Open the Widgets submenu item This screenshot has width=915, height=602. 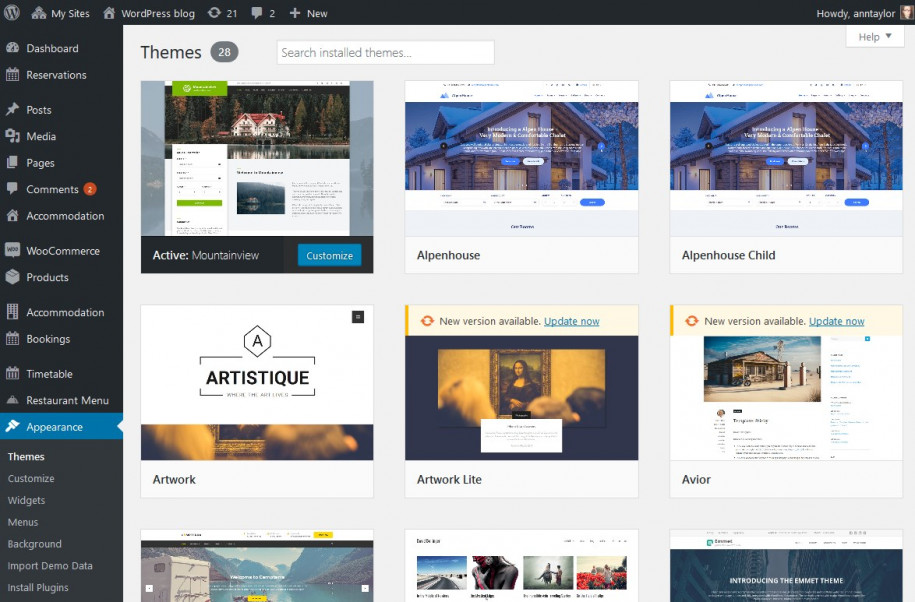pos(26,500)
